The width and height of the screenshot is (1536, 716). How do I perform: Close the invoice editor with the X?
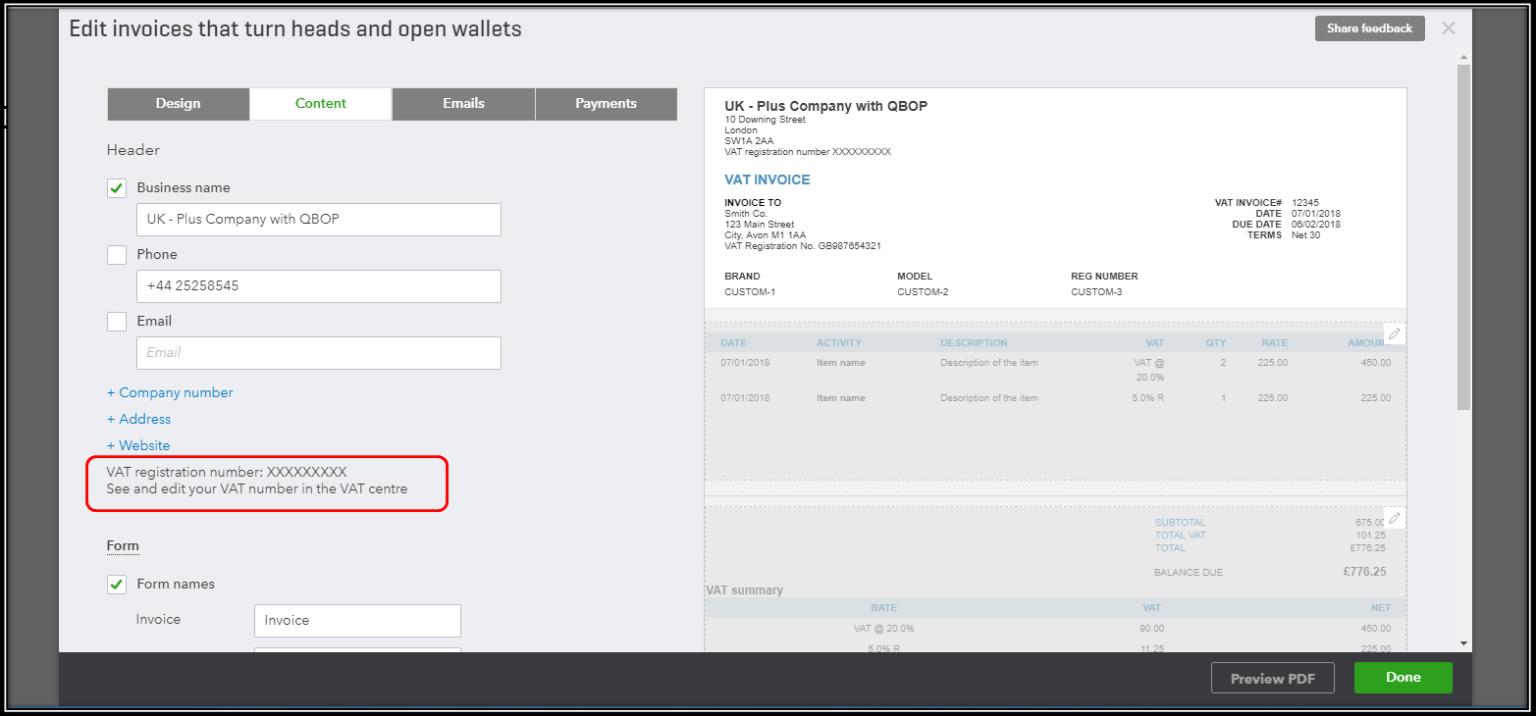click(x=1448, y=28)
